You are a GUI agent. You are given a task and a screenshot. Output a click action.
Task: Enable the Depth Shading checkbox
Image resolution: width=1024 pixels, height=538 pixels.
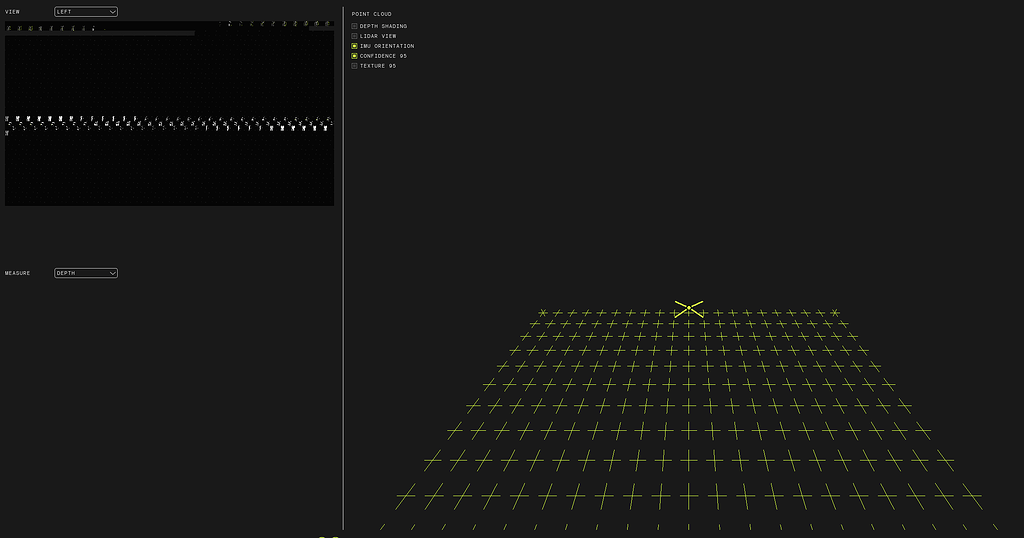(x=354, y=26)
